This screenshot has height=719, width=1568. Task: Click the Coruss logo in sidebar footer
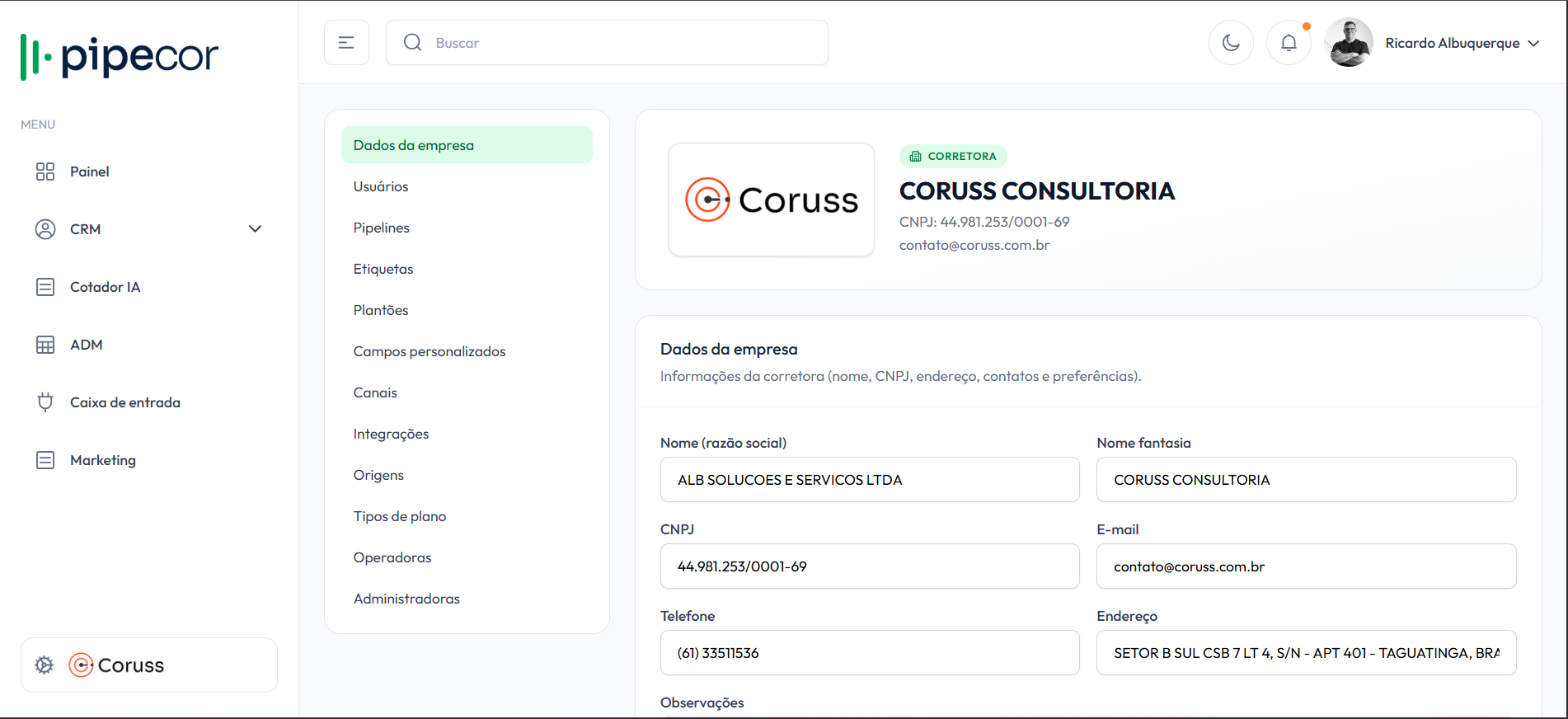[116, 665]
